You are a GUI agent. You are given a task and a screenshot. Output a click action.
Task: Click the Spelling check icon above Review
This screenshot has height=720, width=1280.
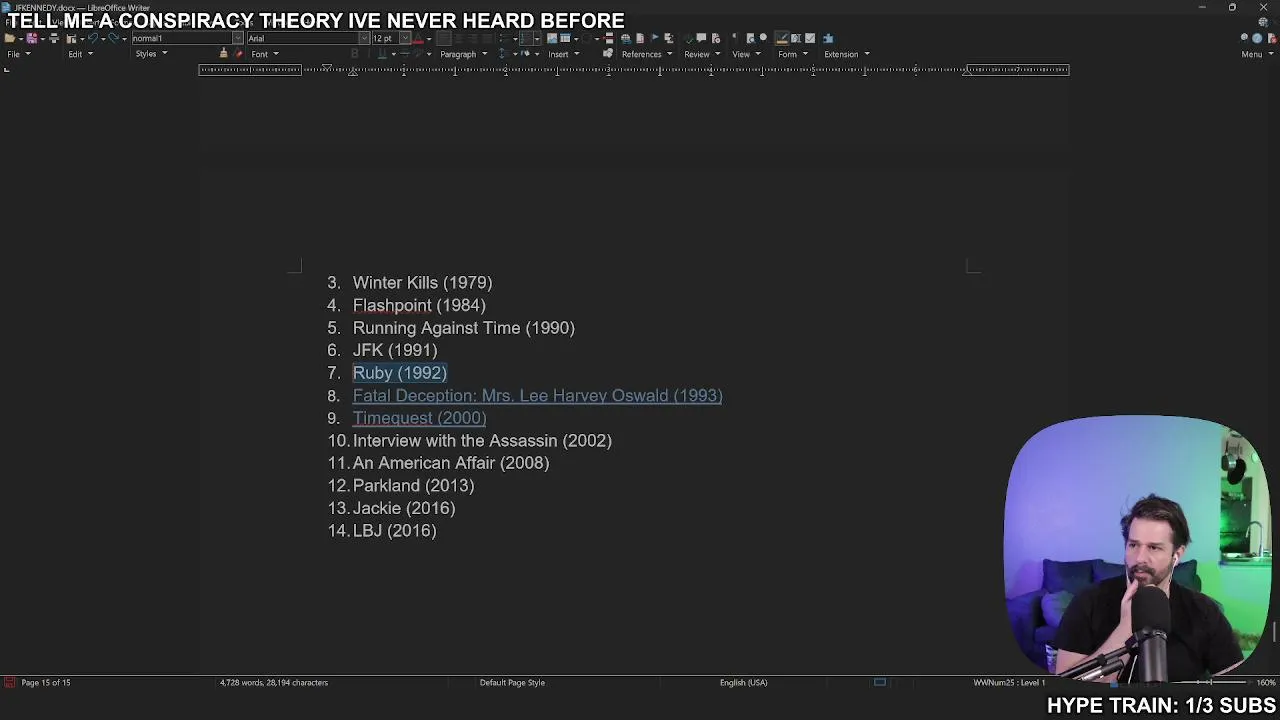coord(689,38)
